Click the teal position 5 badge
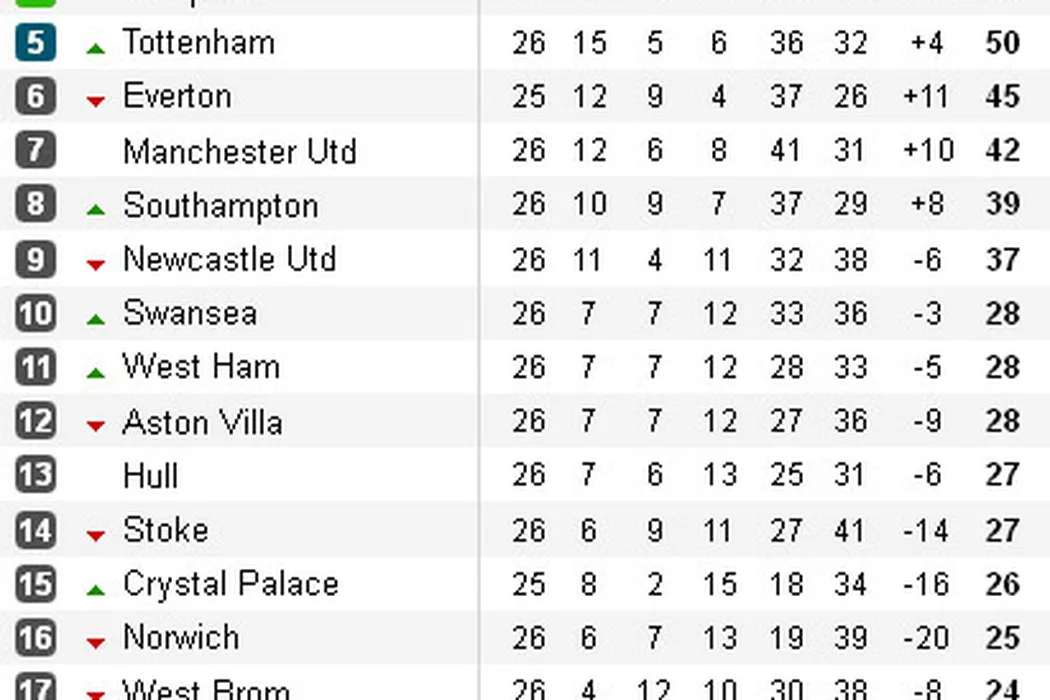 [36, 42]
